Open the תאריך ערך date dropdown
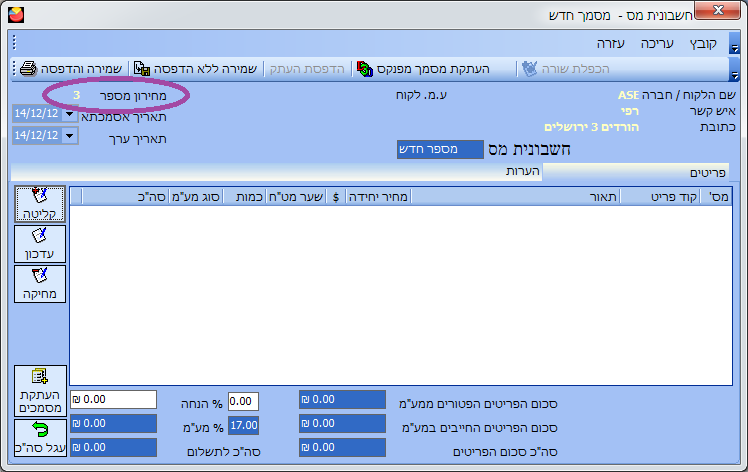The height and width of the screenshot is (472, 748). [x=70, y=136]
